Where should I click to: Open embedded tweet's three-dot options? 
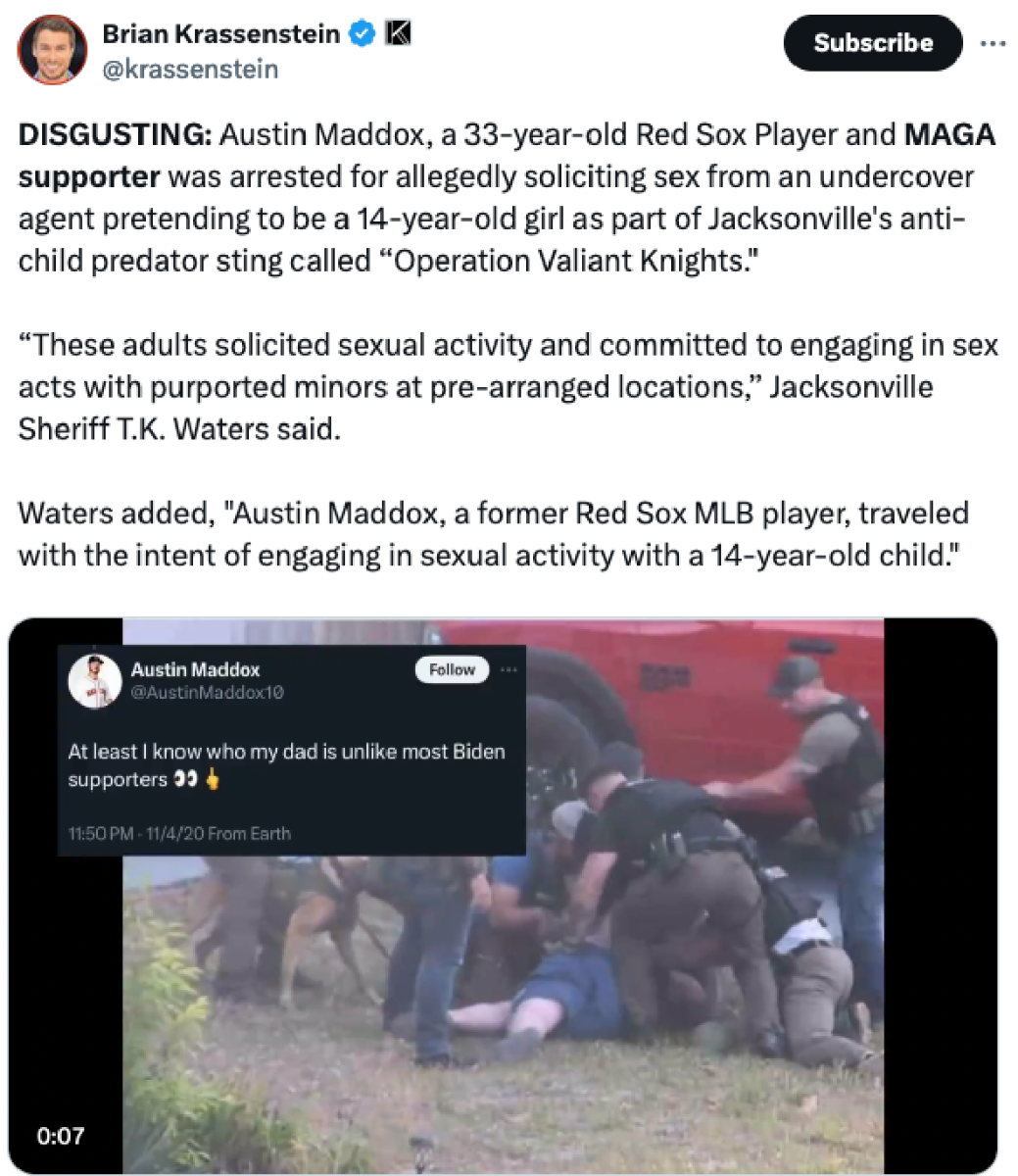click(509, 670)
